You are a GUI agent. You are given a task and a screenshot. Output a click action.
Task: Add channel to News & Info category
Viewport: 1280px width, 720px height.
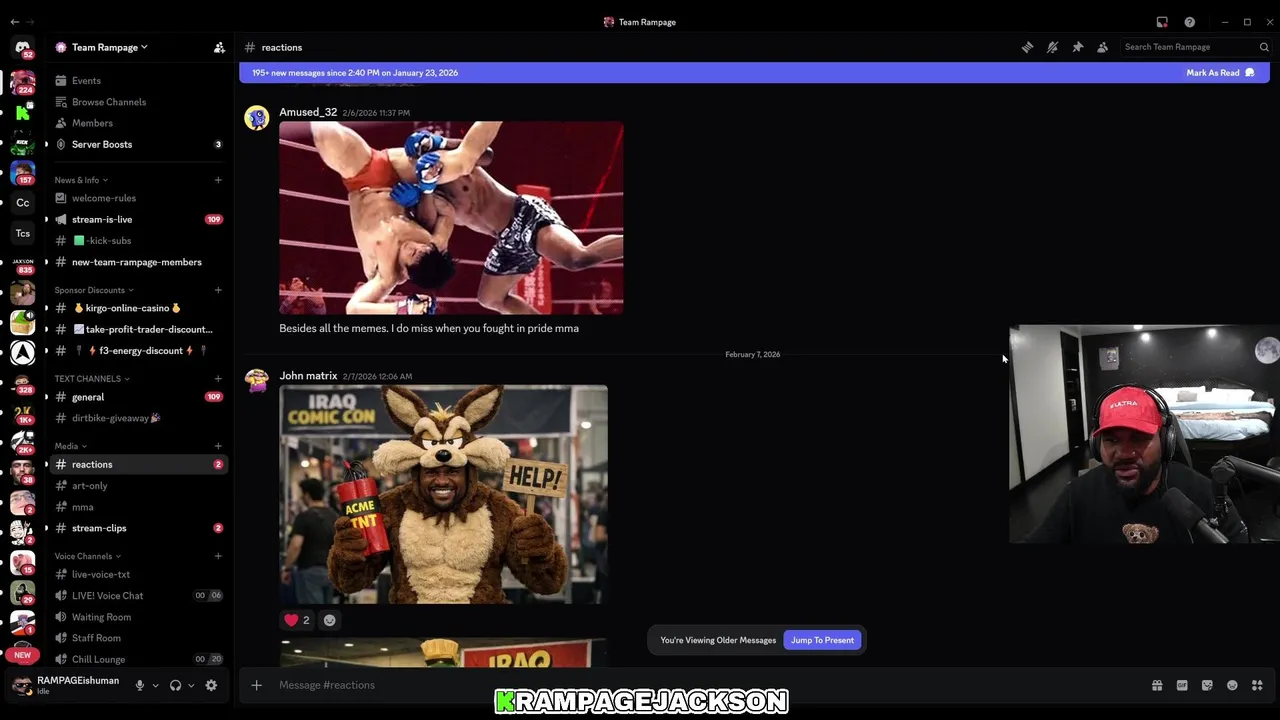[x=218, y=180]
